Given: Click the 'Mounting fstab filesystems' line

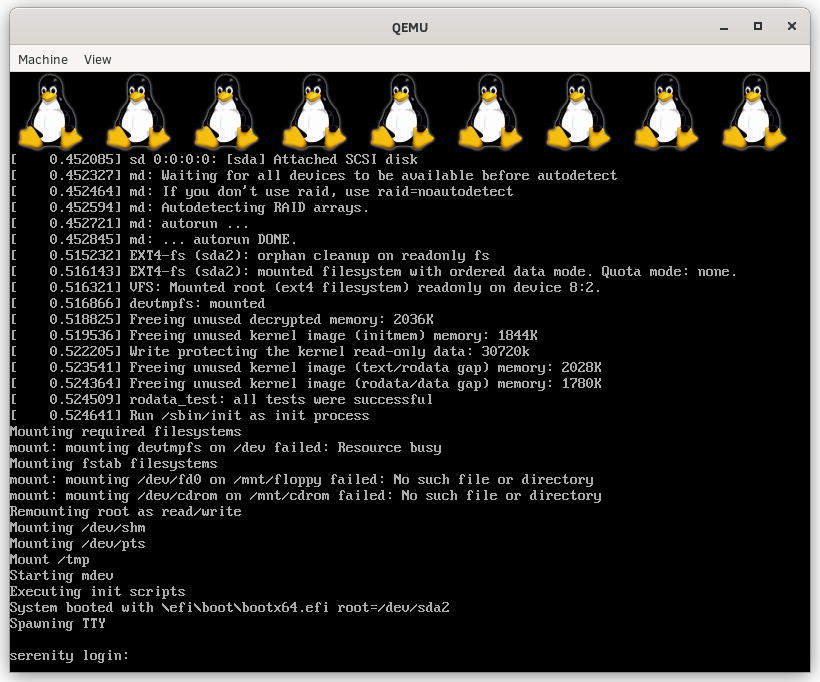Looking at the screenshot, I should pyautogui.click(x=113, y=464).
